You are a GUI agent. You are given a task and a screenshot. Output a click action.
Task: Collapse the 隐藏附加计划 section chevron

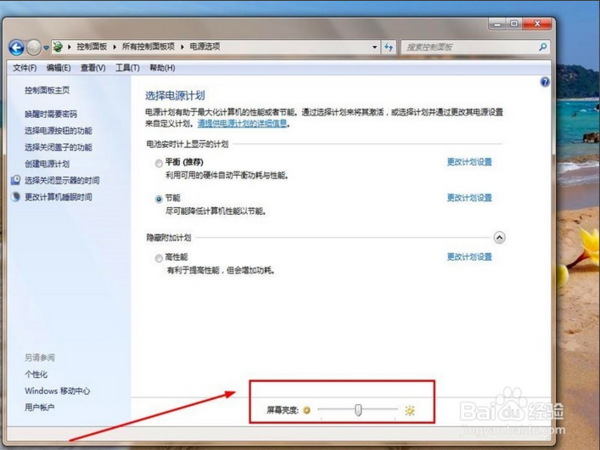(x=499, y=238)
